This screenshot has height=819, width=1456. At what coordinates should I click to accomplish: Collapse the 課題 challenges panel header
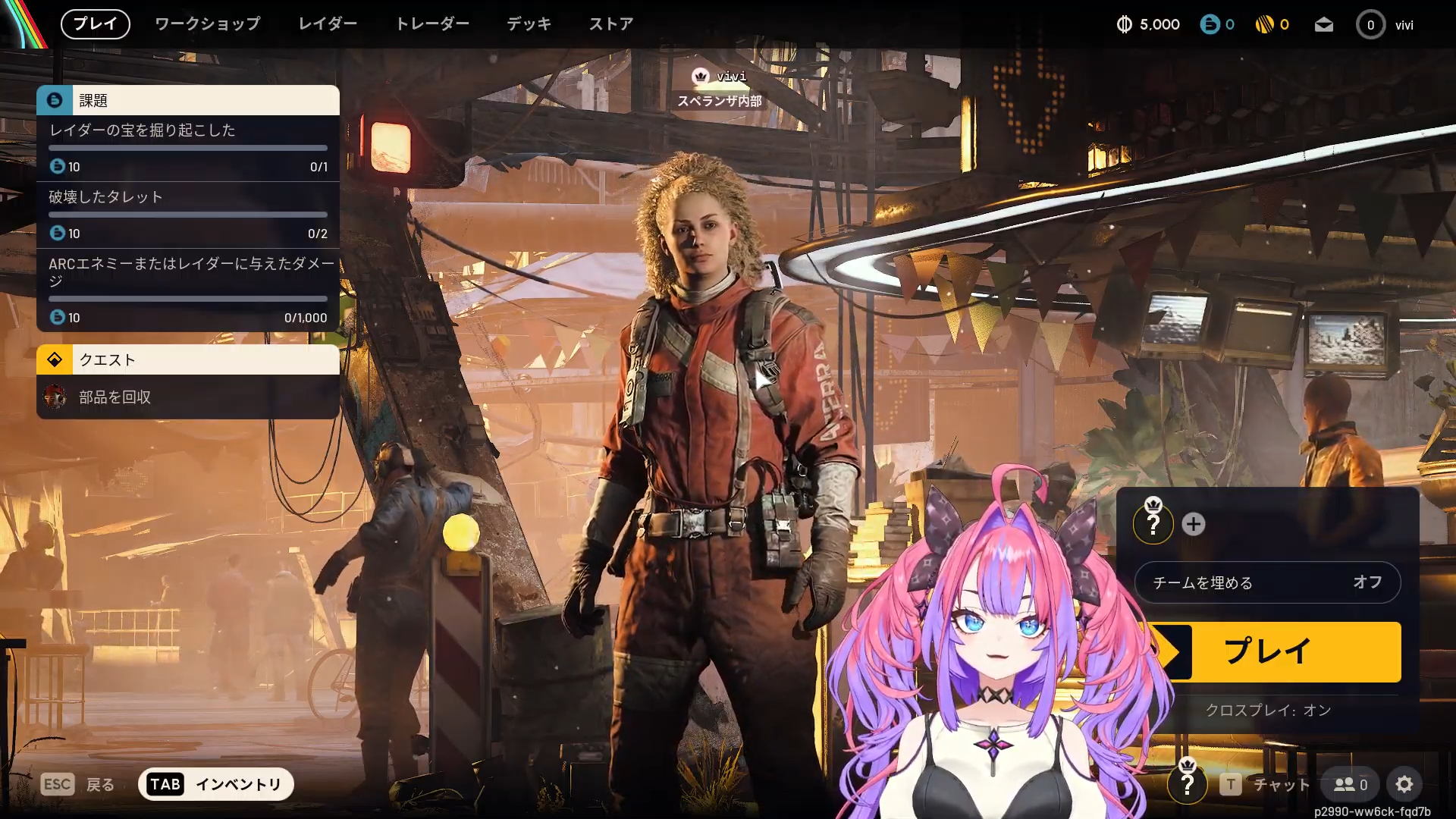(x=187, y=100)
